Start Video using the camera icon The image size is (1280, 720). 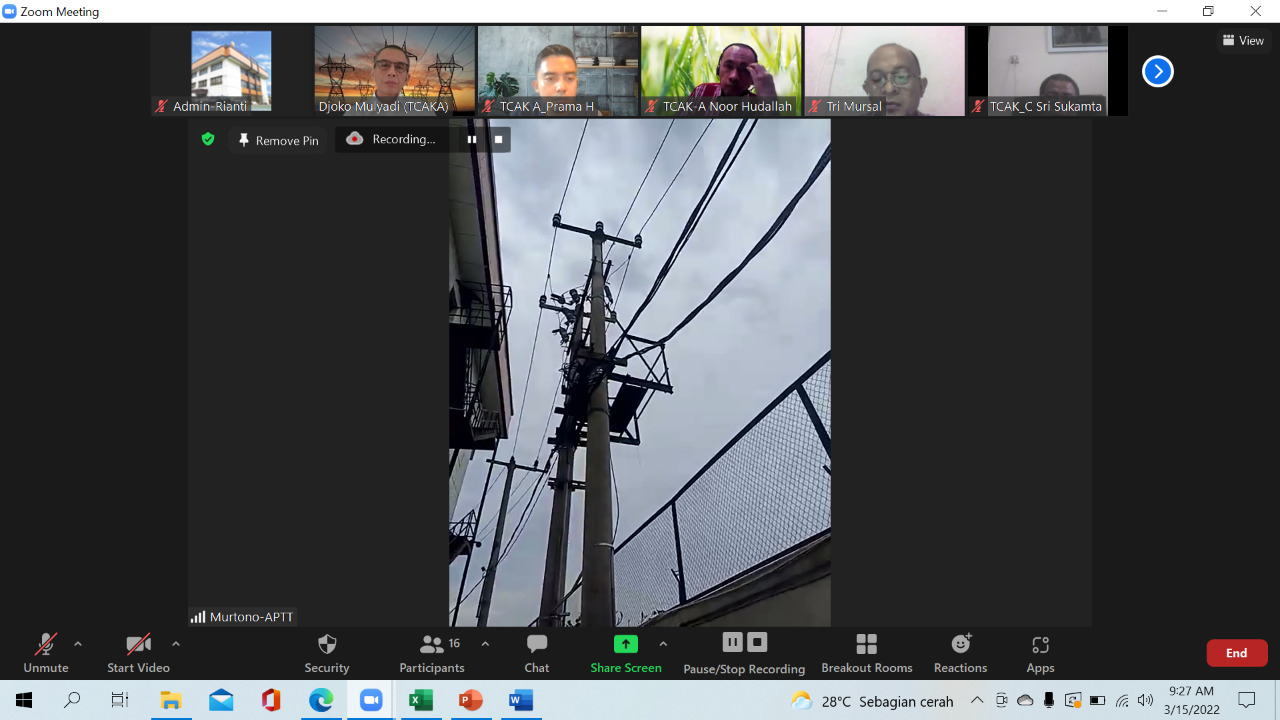[138, 654]
